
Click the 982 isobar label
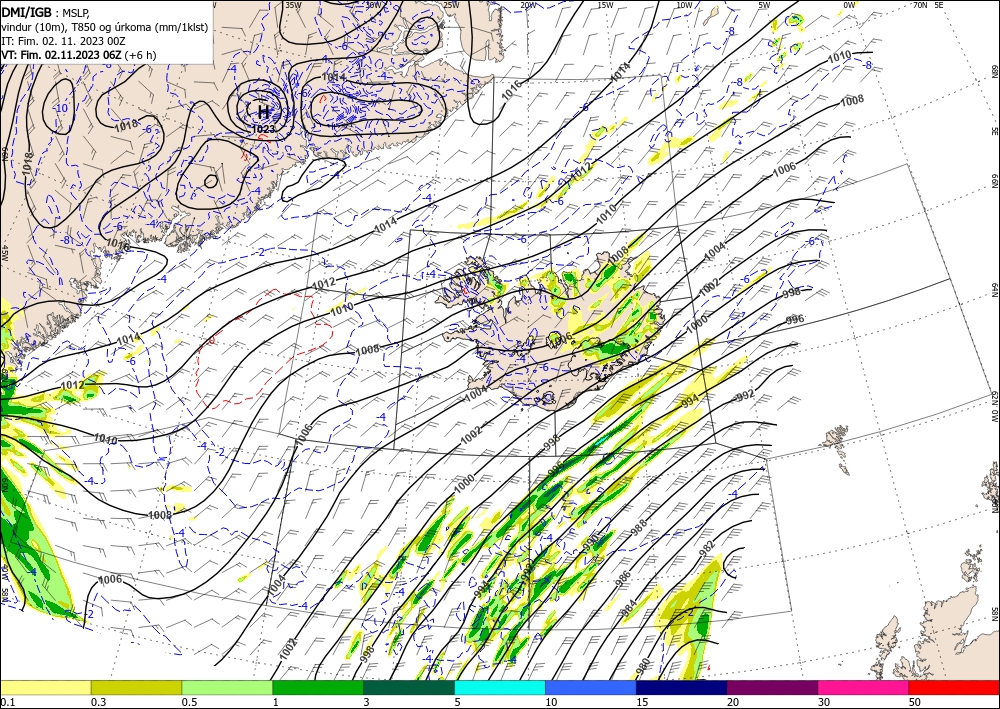click(707, 550)
